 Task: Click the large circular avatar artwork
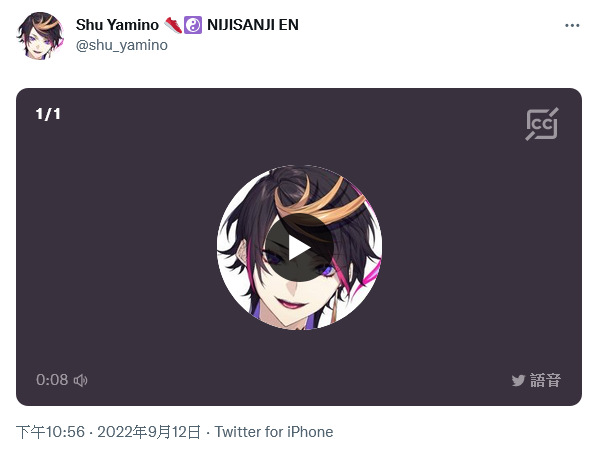[x=299, y=248]
